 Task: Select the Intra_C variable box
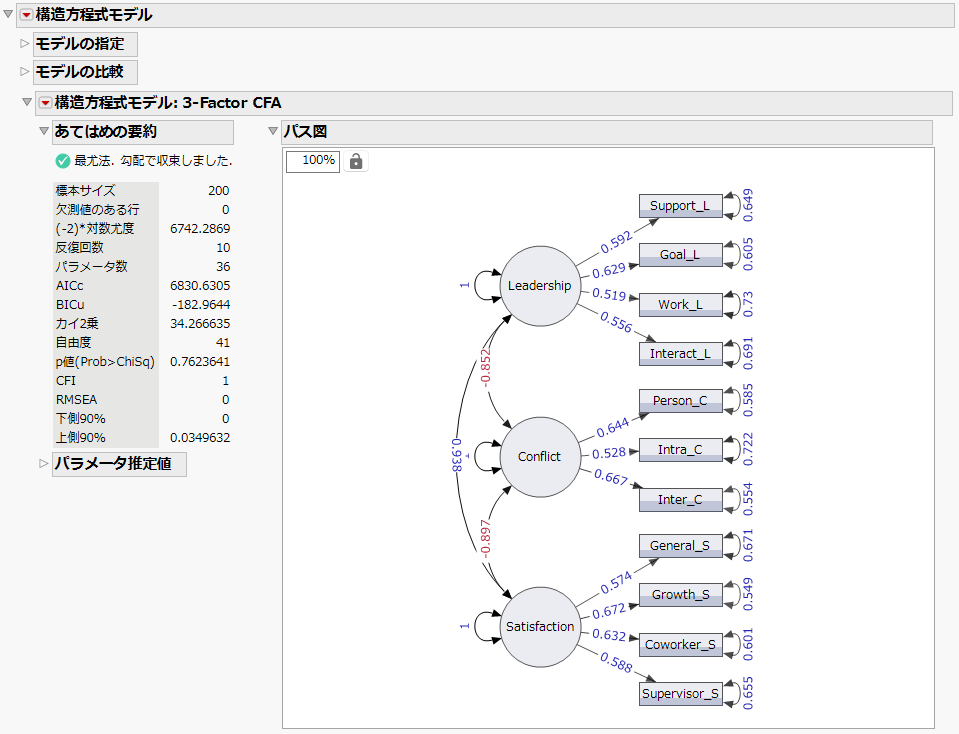coord(680,450)
